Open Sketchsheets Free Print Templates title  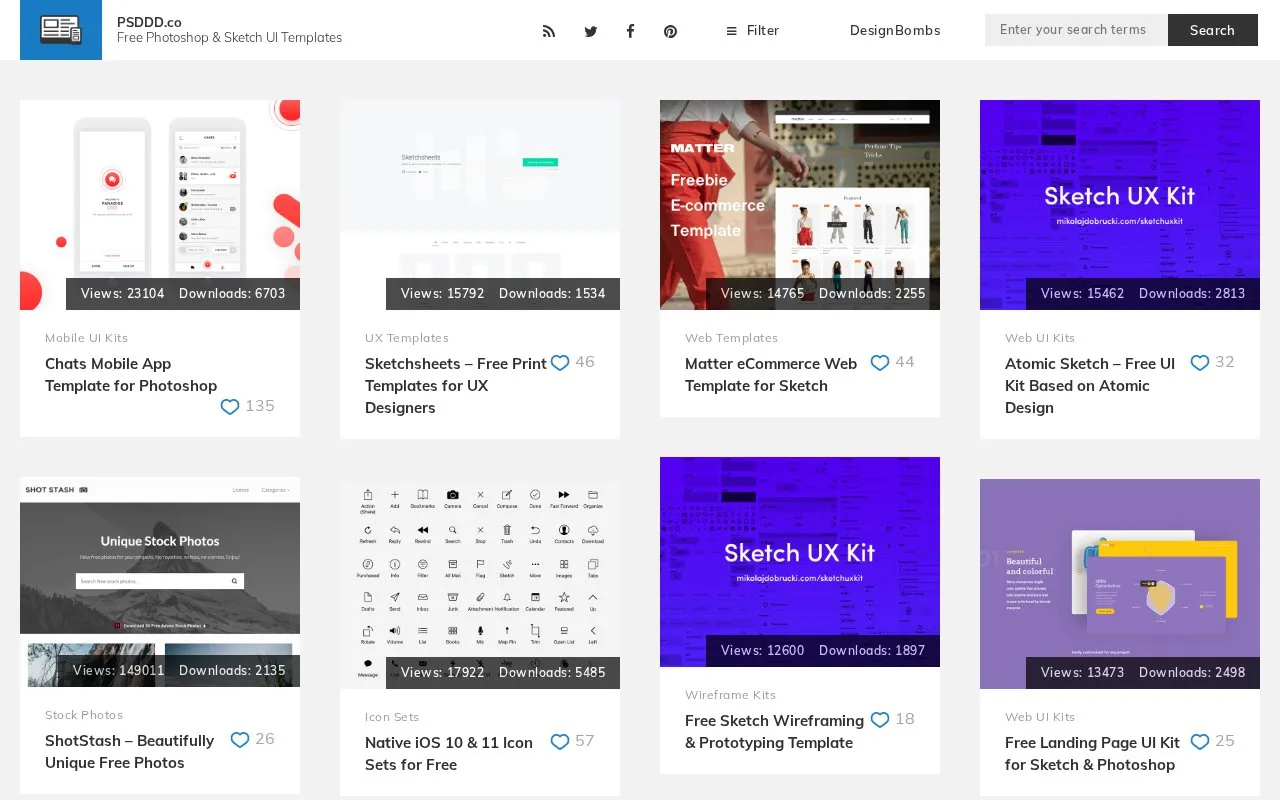point(456,386)
